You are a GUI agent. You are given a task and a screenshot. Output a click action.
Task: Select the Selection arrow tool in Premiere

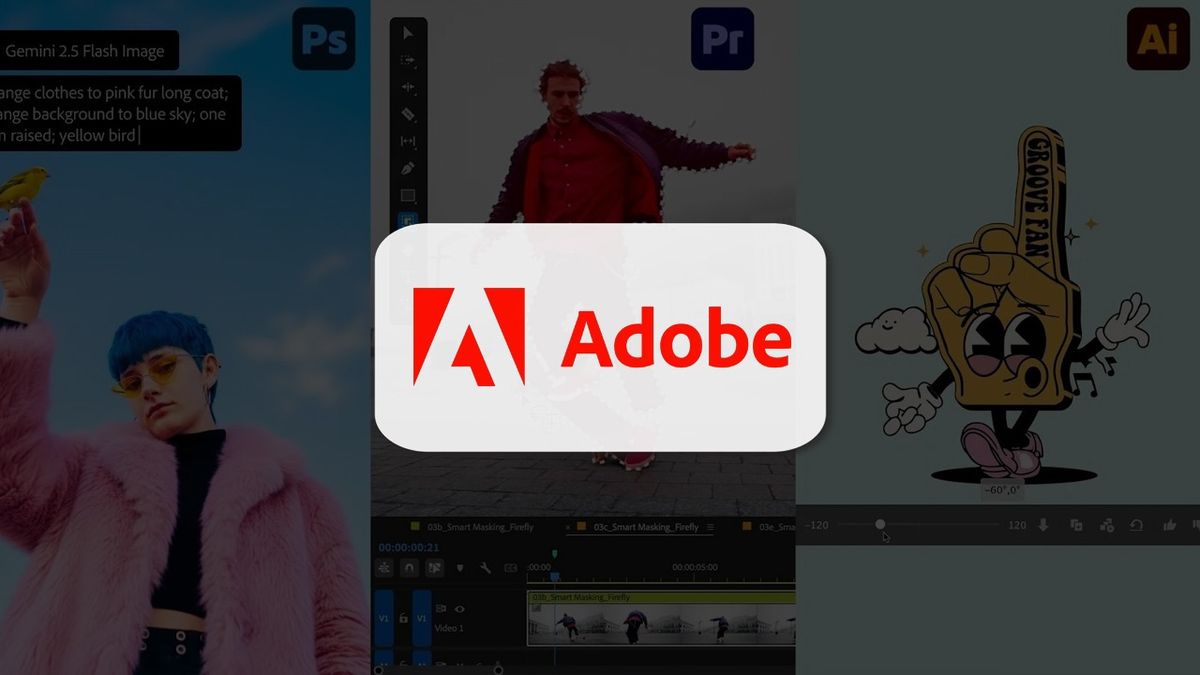click(408, 33)
